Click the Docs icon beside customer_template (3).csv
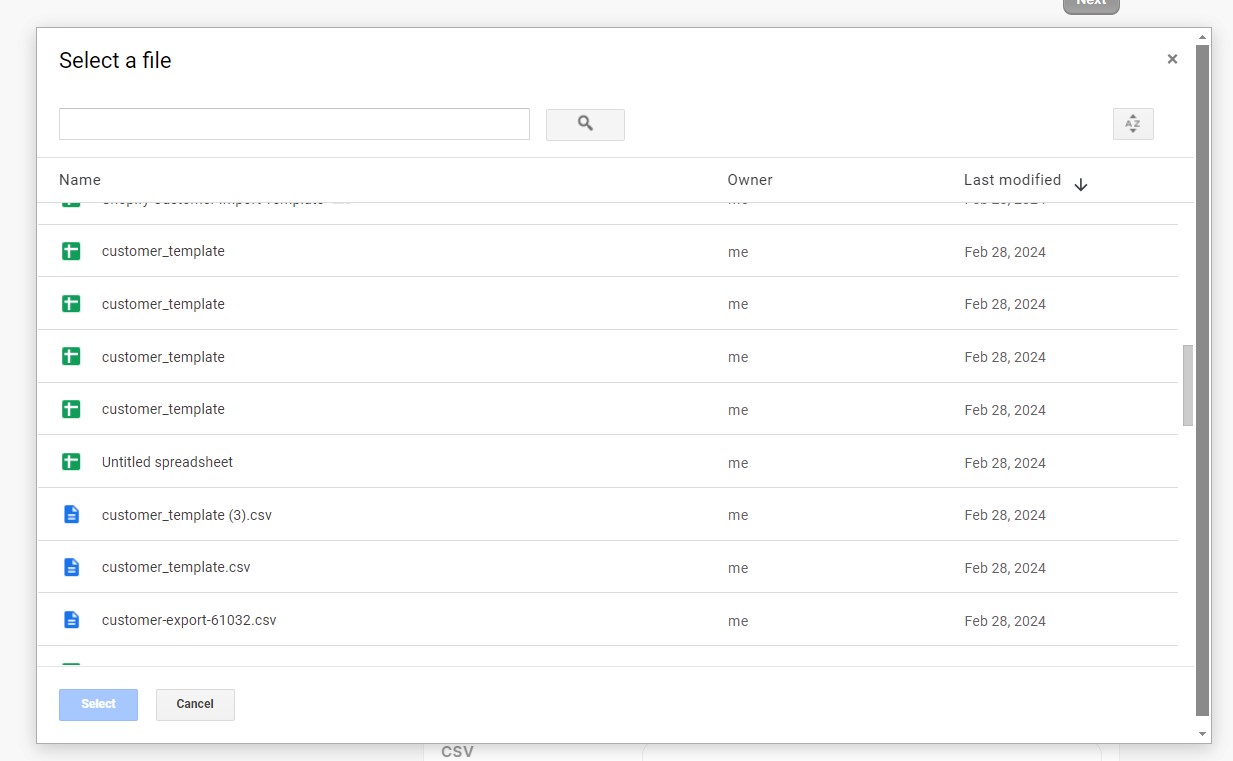 coord(71,515)
